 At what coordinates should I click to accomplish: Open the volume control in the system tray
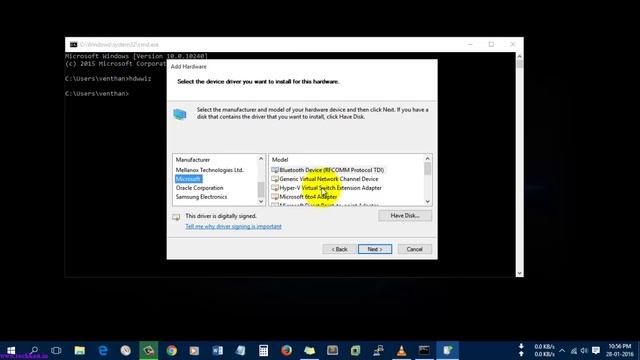coord(584,351)
